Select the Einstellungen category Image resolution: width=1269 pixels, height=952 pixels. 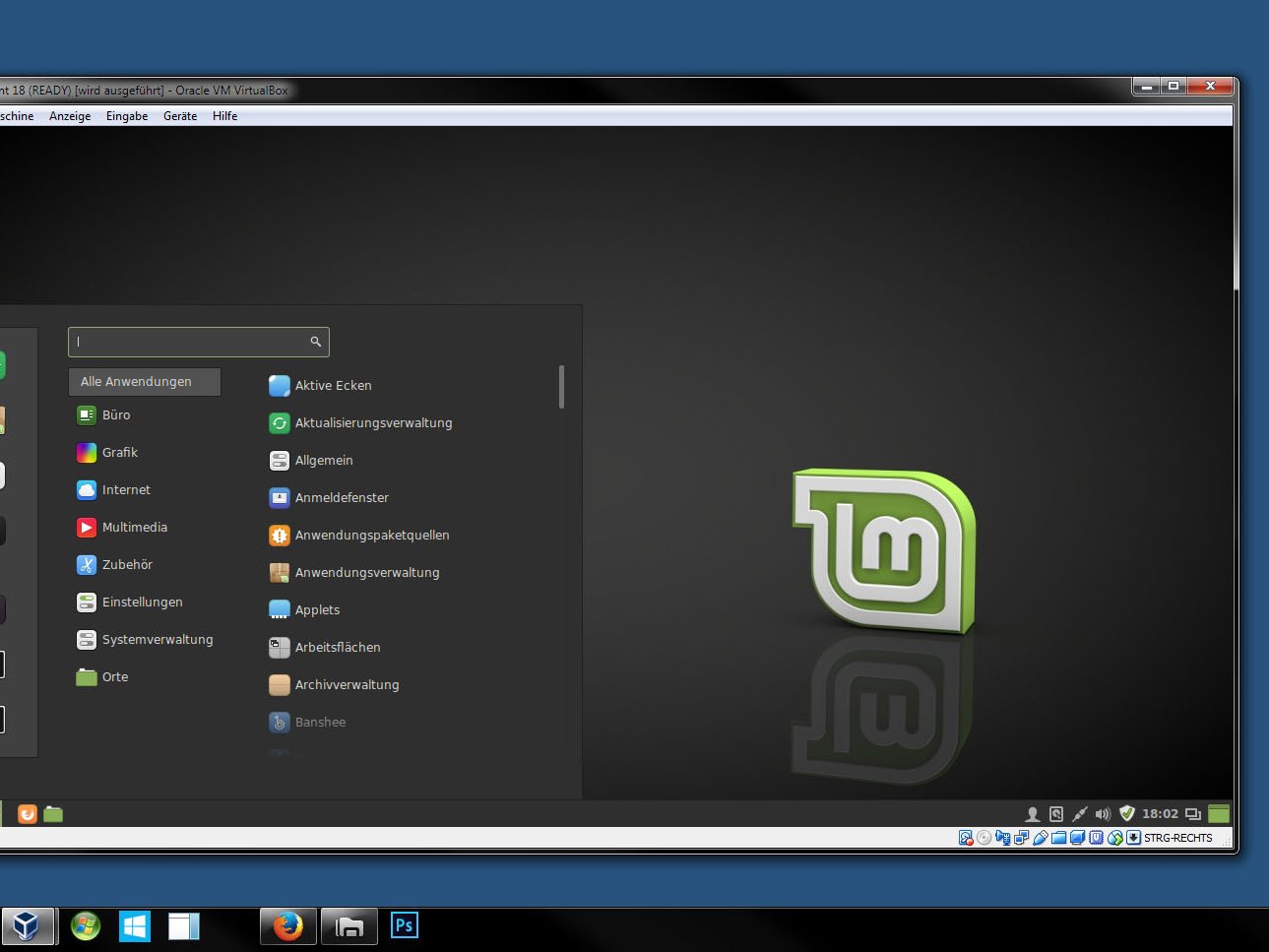point(129,602)
